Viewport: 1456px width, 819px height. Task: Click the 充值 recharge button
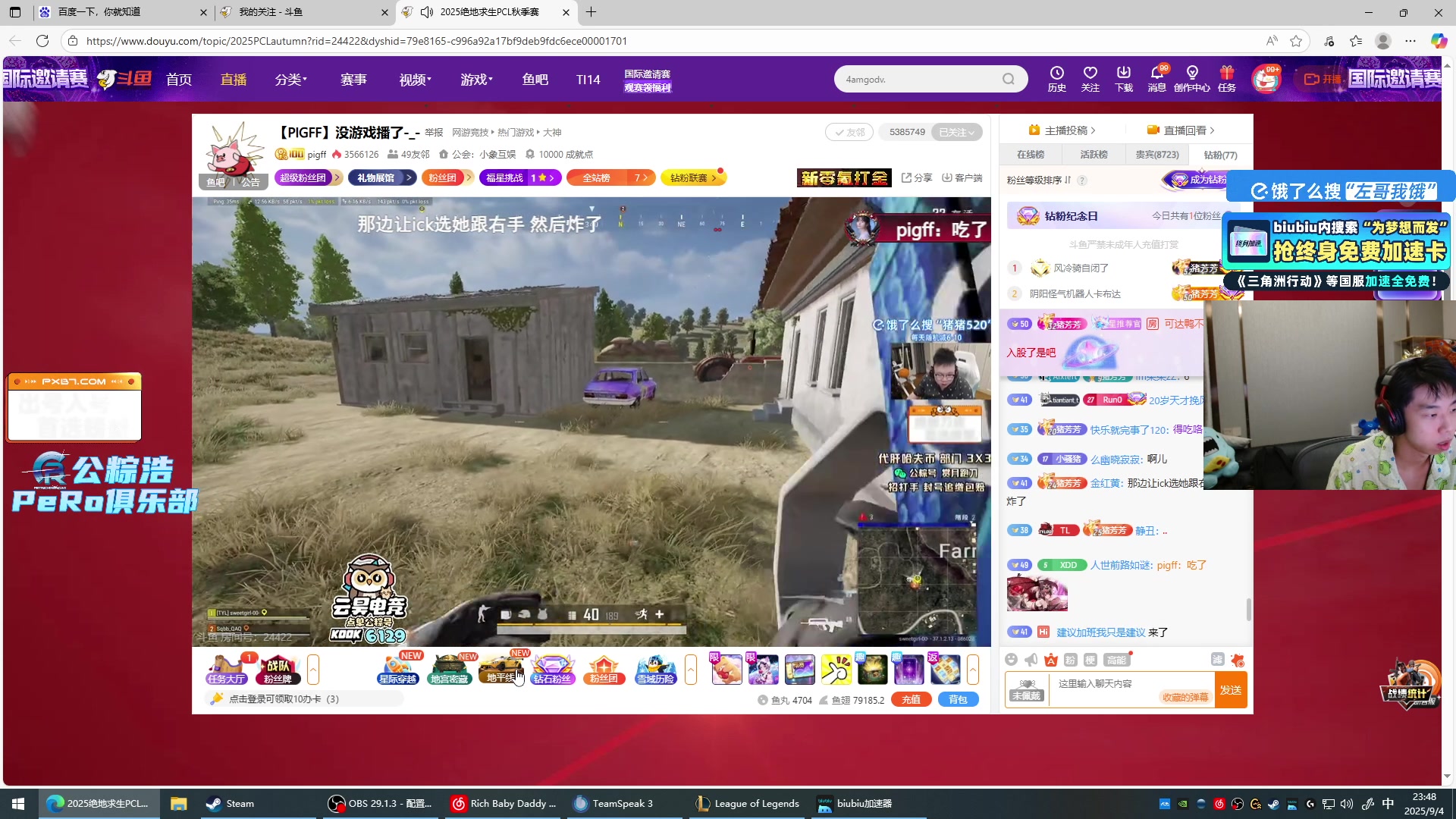click(911, 699)
